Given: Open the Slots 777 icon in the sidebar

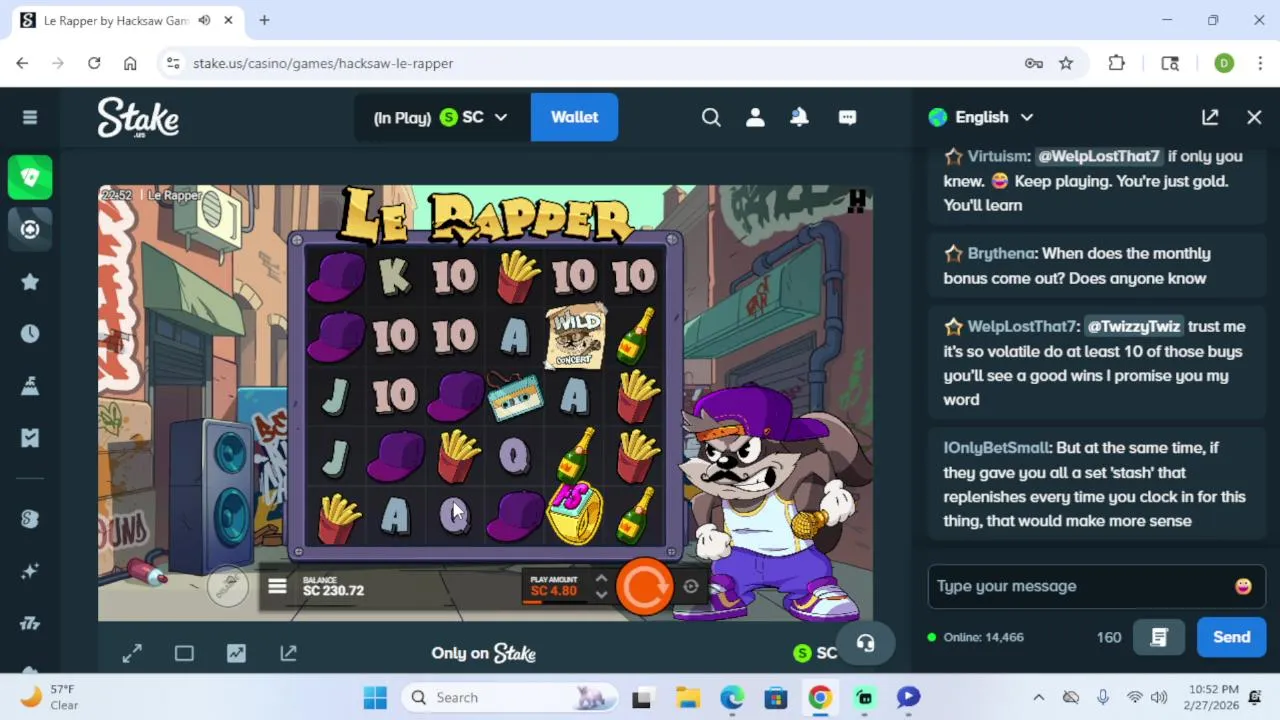Looking at the screenshot, I should (x=30, y=623).
